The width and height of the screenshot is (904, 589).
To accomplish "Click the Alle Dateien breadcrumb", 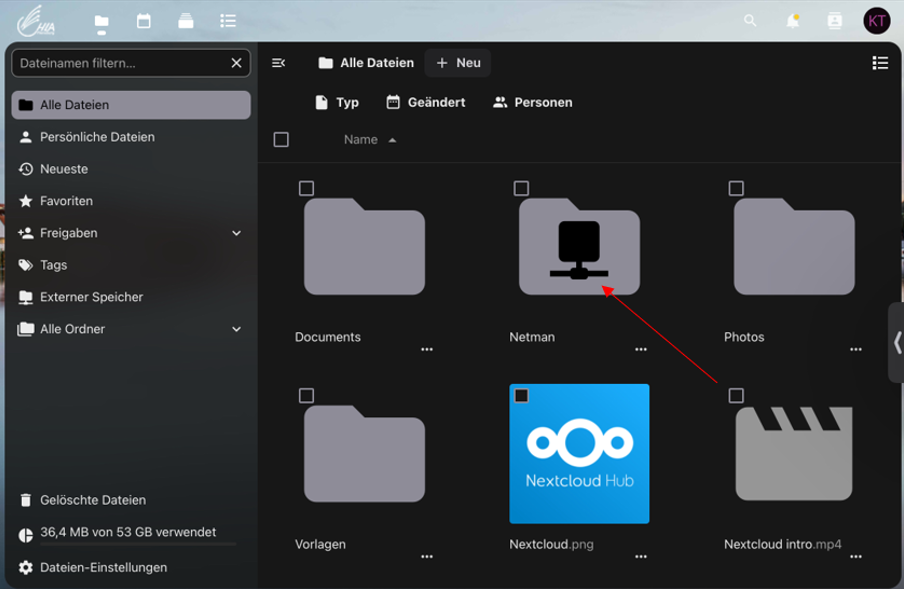I will pyautogui.click(x=366, y=63).
